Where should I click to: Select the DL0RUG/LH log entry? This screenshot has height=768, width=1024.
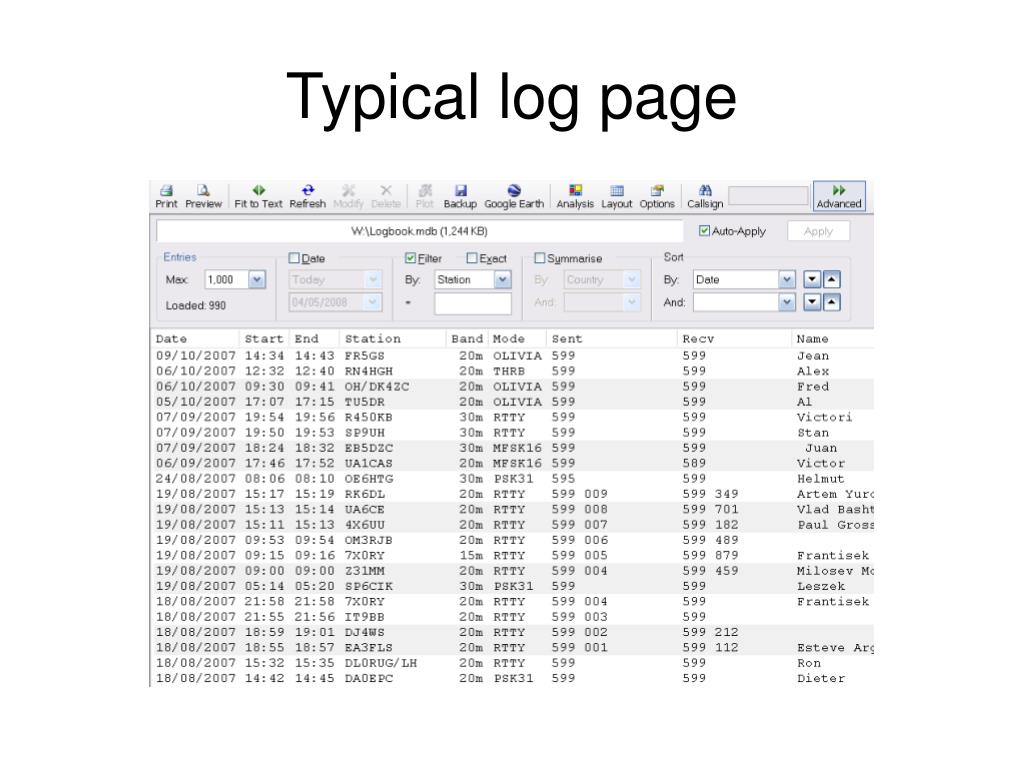[513, 663]
